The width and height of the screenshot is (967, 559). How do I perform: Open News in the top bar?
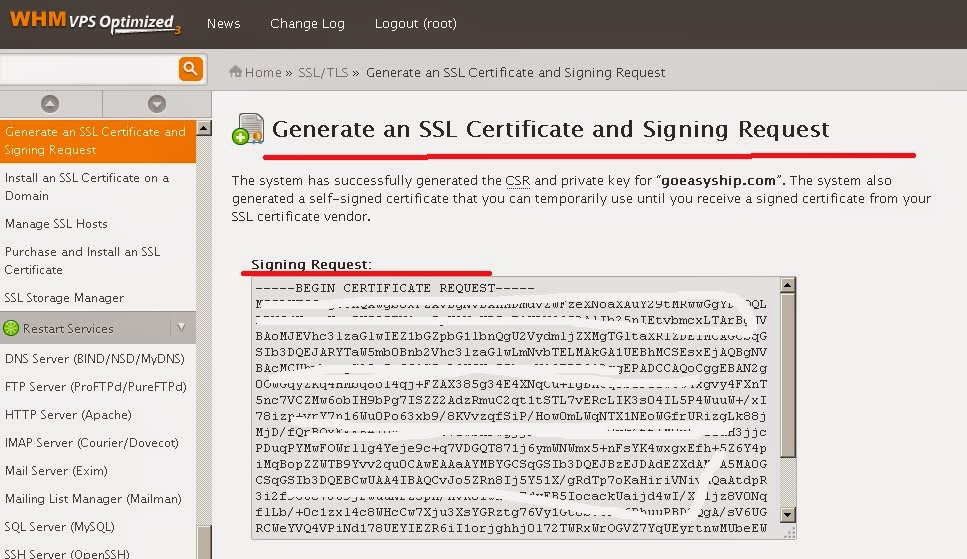click(x=223, y=23)
